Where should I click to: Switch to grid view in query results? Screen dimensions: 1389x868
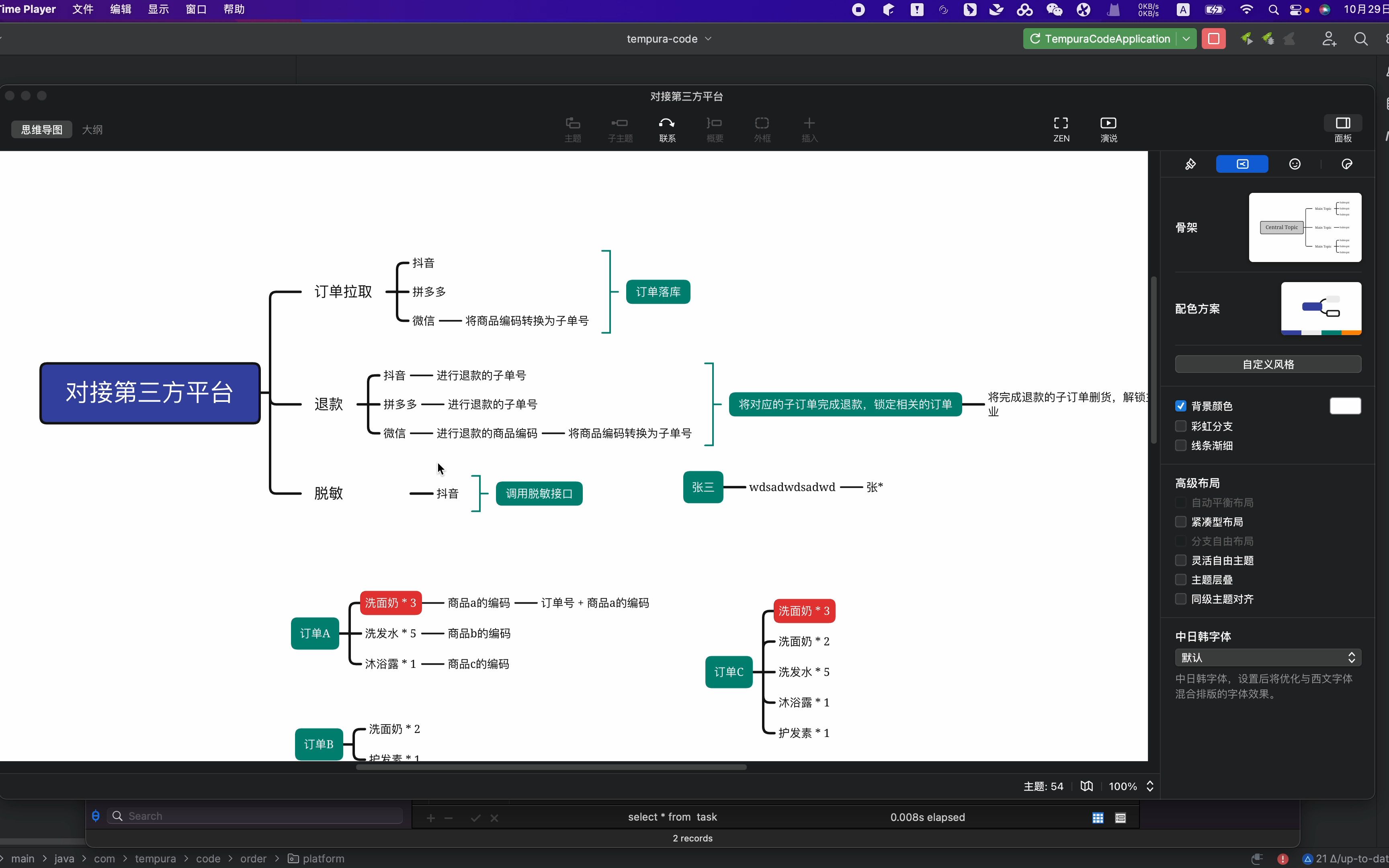(1098, 817)
